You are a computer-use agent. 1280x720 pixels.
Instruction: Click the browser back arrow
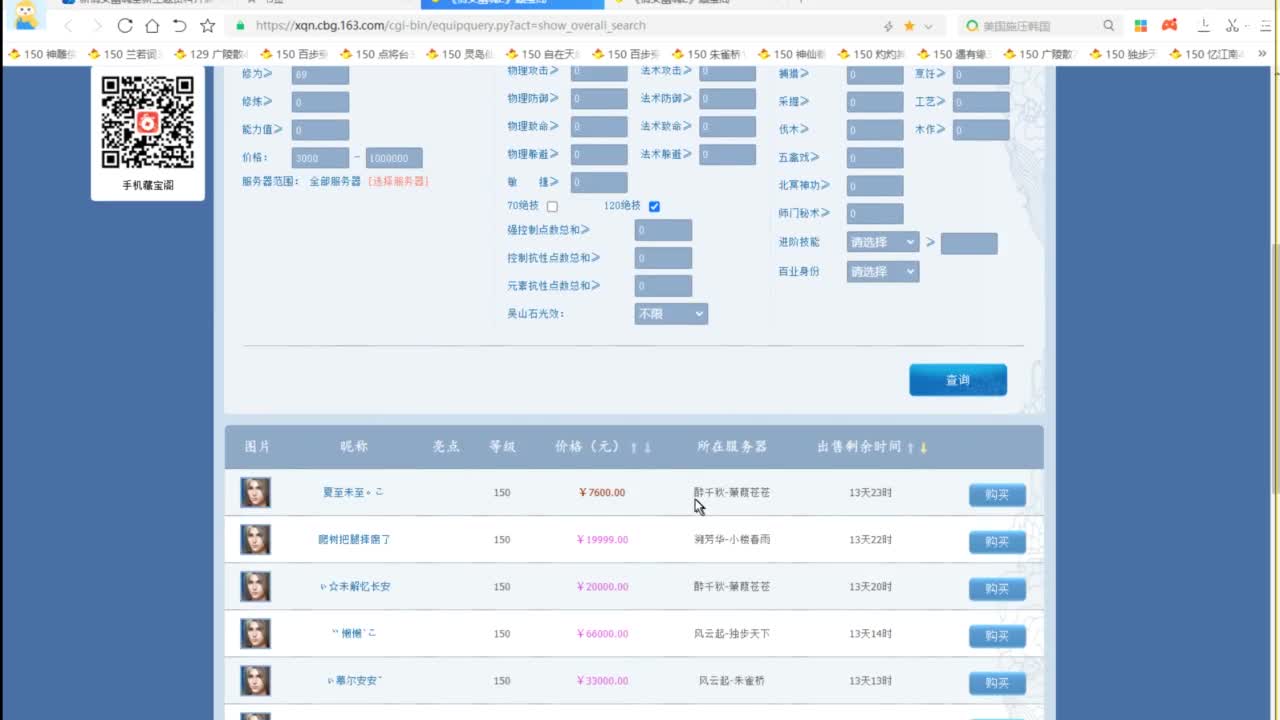tap(69, 26)
